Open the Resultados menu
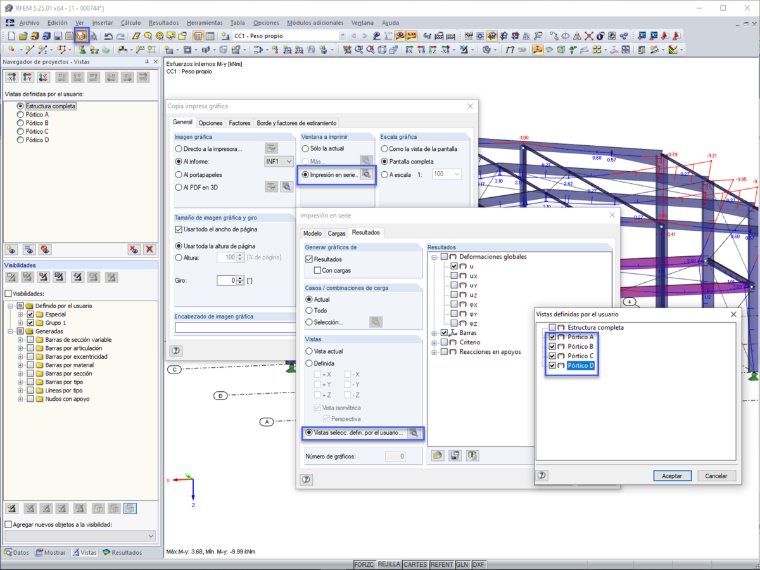The width and height of the screenshot is (760, 570). point(163,23)
